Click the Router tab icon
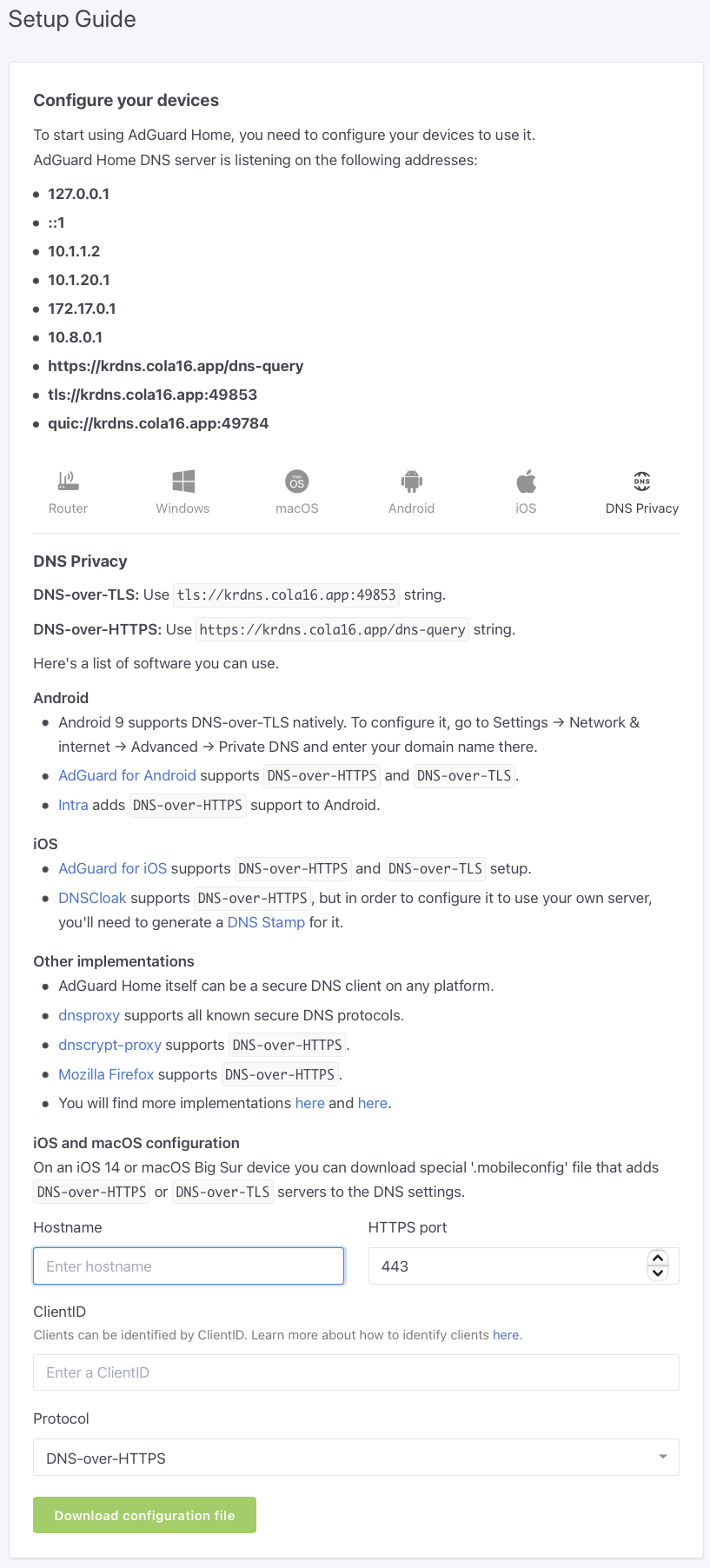This screenshot has width=710, height=1568. coord(68,481)
